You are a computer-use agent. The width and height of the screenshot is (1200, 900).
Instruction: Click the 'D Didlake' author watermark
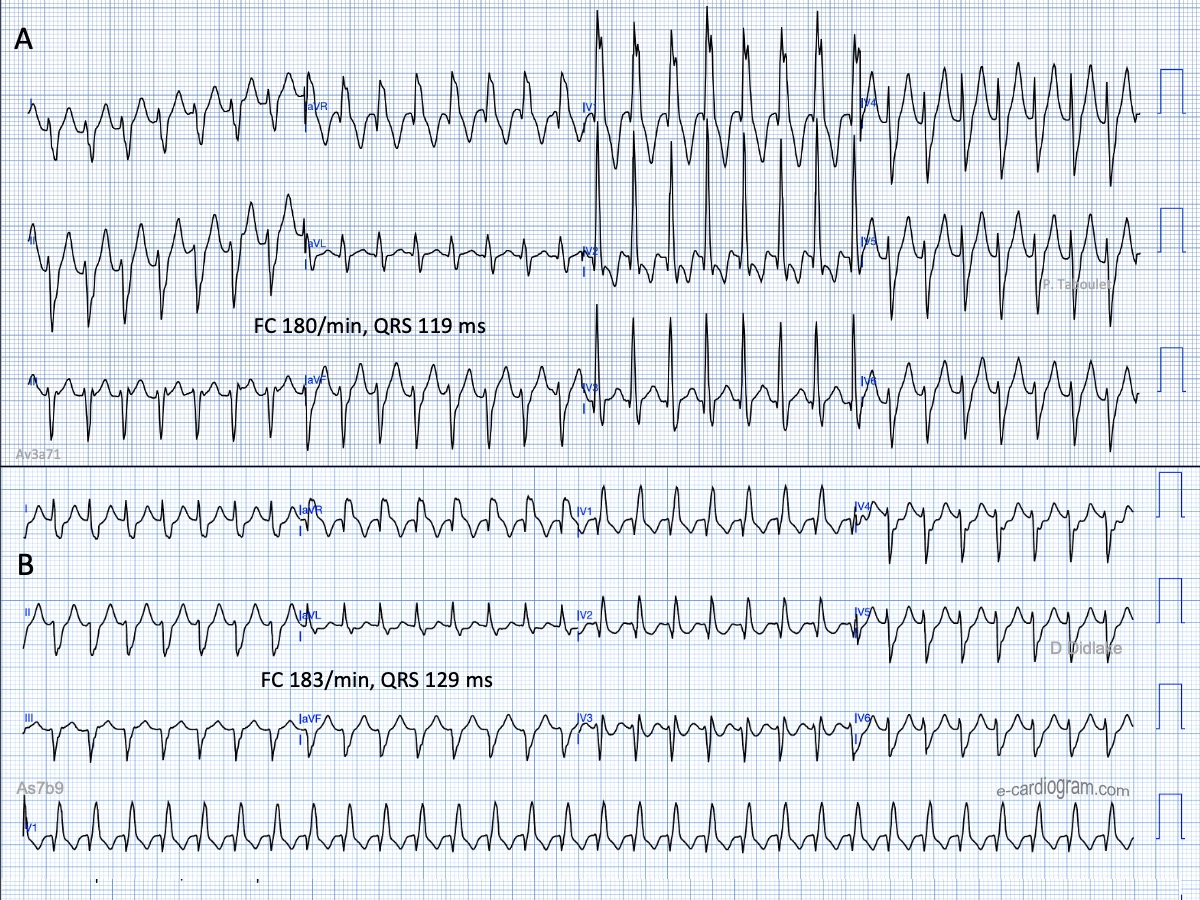[x=1085, y=649]
